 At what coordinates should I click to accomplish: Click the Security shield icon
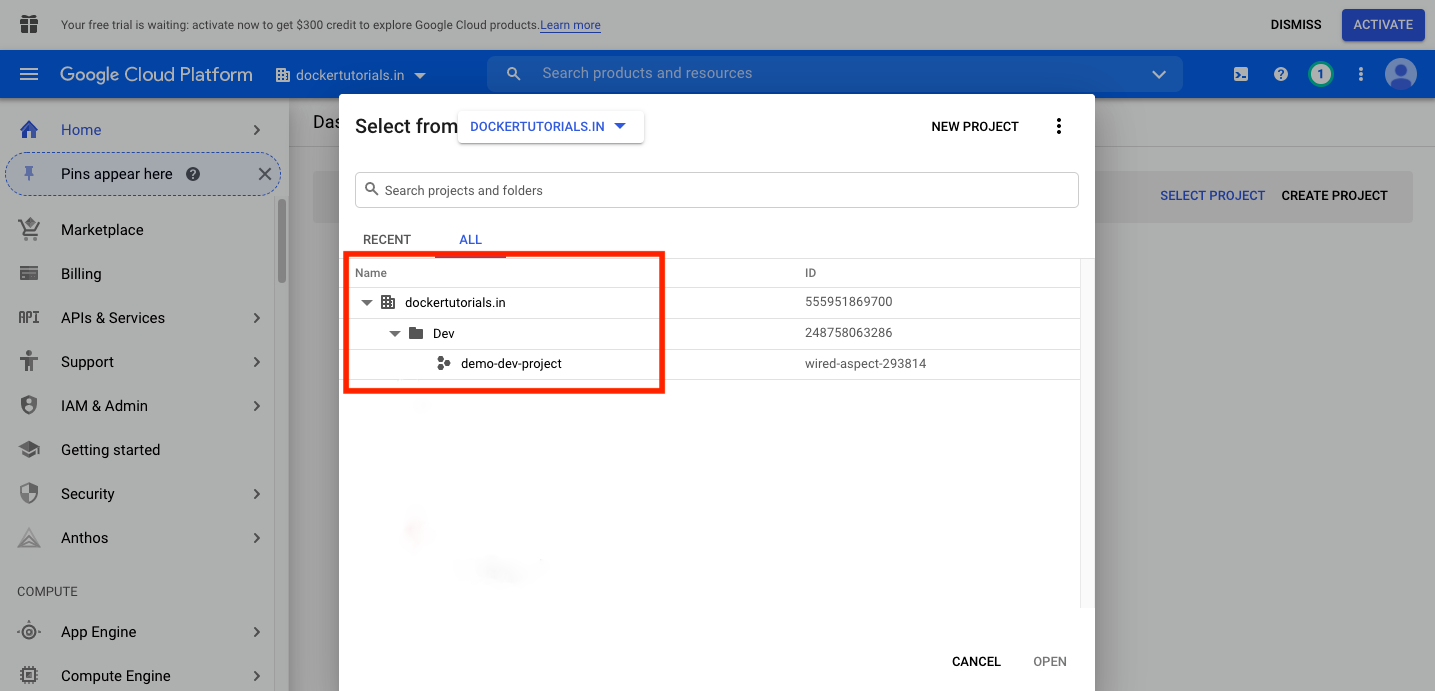[x=29, y=494]
